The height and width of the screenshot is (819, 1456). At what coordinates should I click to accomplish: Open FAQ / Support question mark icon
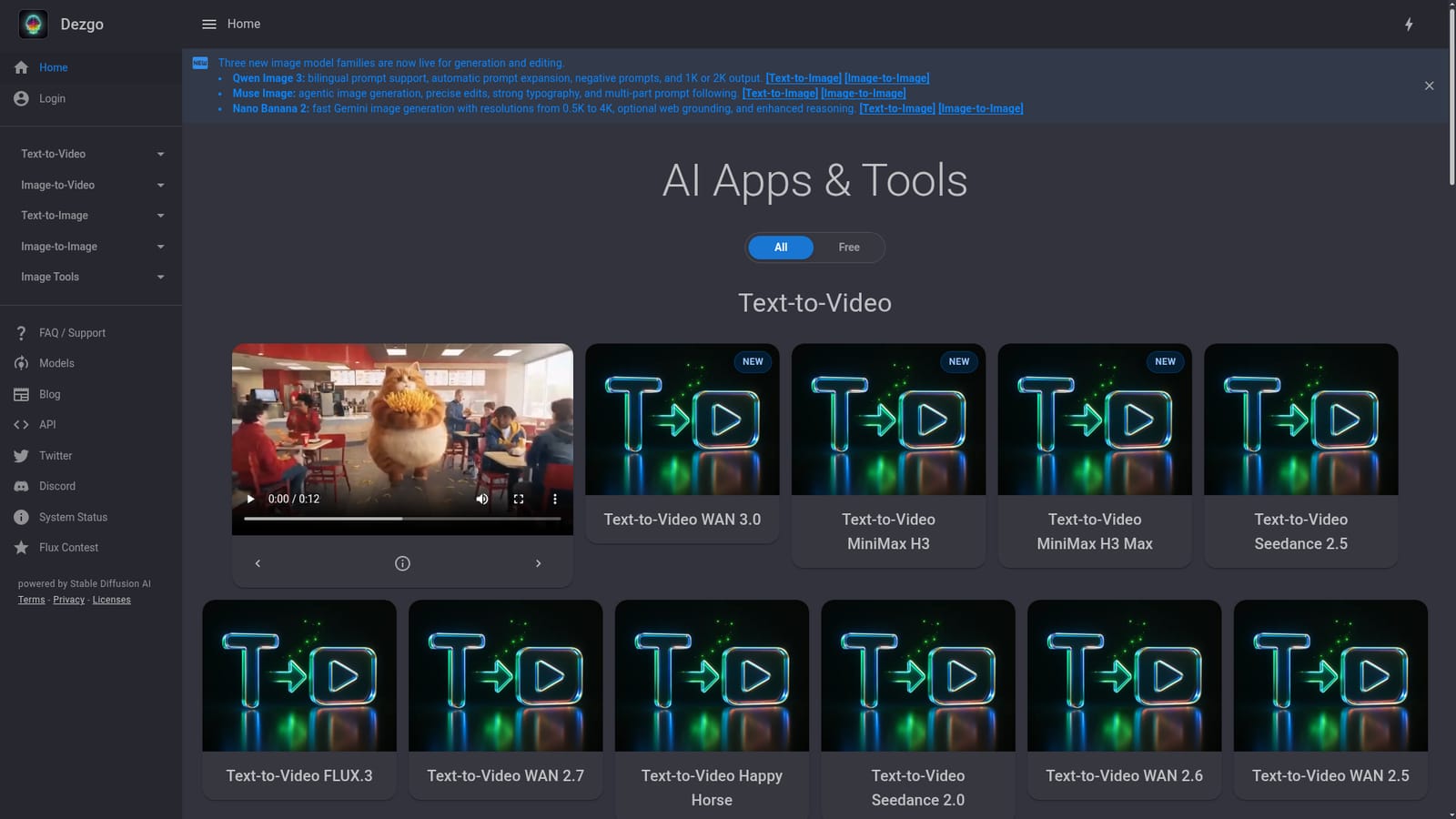pos(22,333)
